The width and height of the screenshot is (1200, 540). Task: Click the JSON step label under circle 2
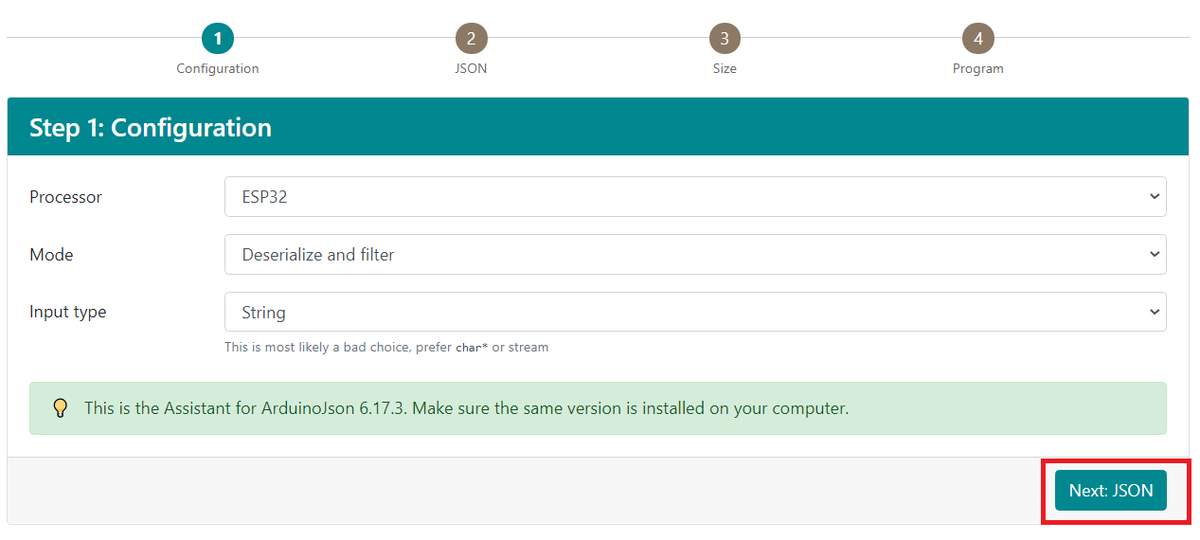click(x=471, y=69)
